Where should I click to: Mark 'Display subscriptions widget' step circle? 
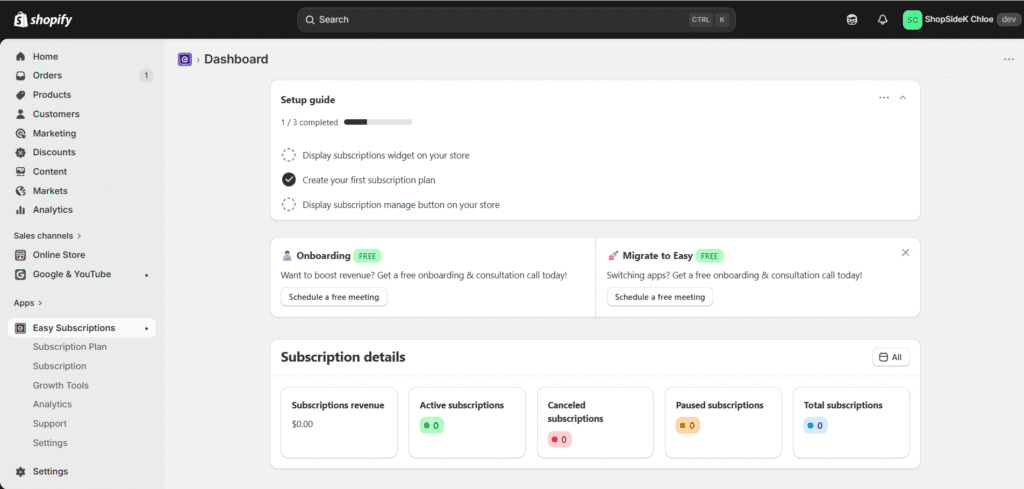[x=289, y=155]
